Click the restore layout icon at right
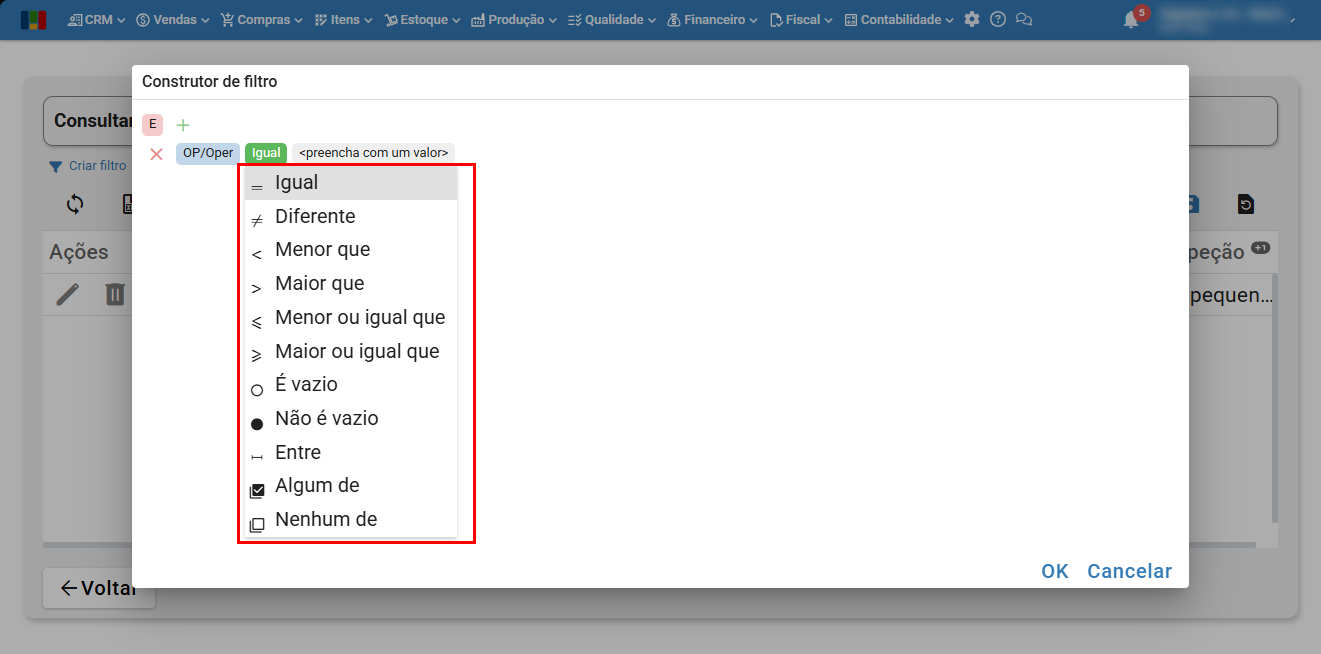This screenshot has height=654, width=1321. [x=1245, y=204]
